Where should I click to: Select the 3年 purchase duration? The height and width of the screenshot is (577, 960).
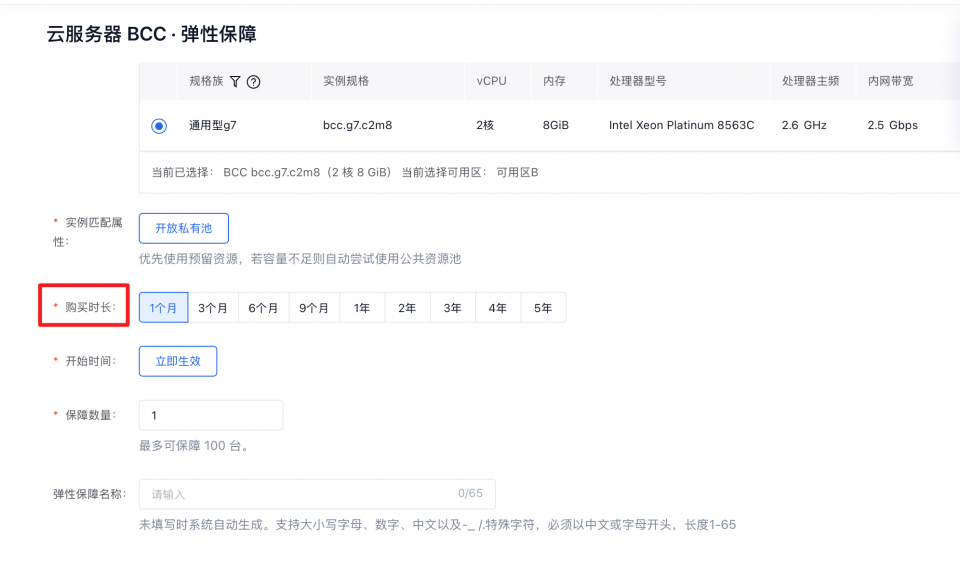[x=452, y=307]
